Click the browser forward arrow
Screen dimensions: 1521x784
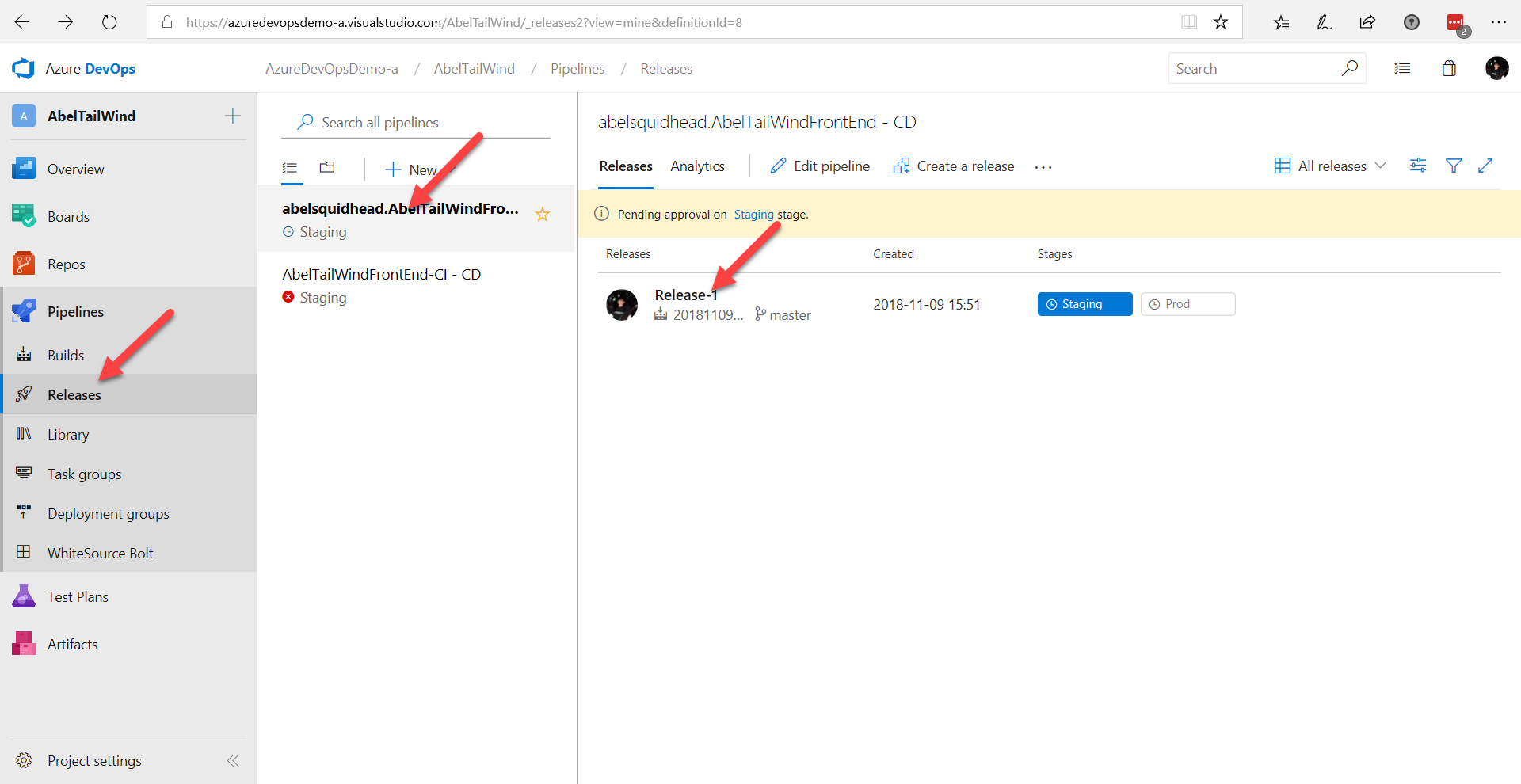click(66, 22)
